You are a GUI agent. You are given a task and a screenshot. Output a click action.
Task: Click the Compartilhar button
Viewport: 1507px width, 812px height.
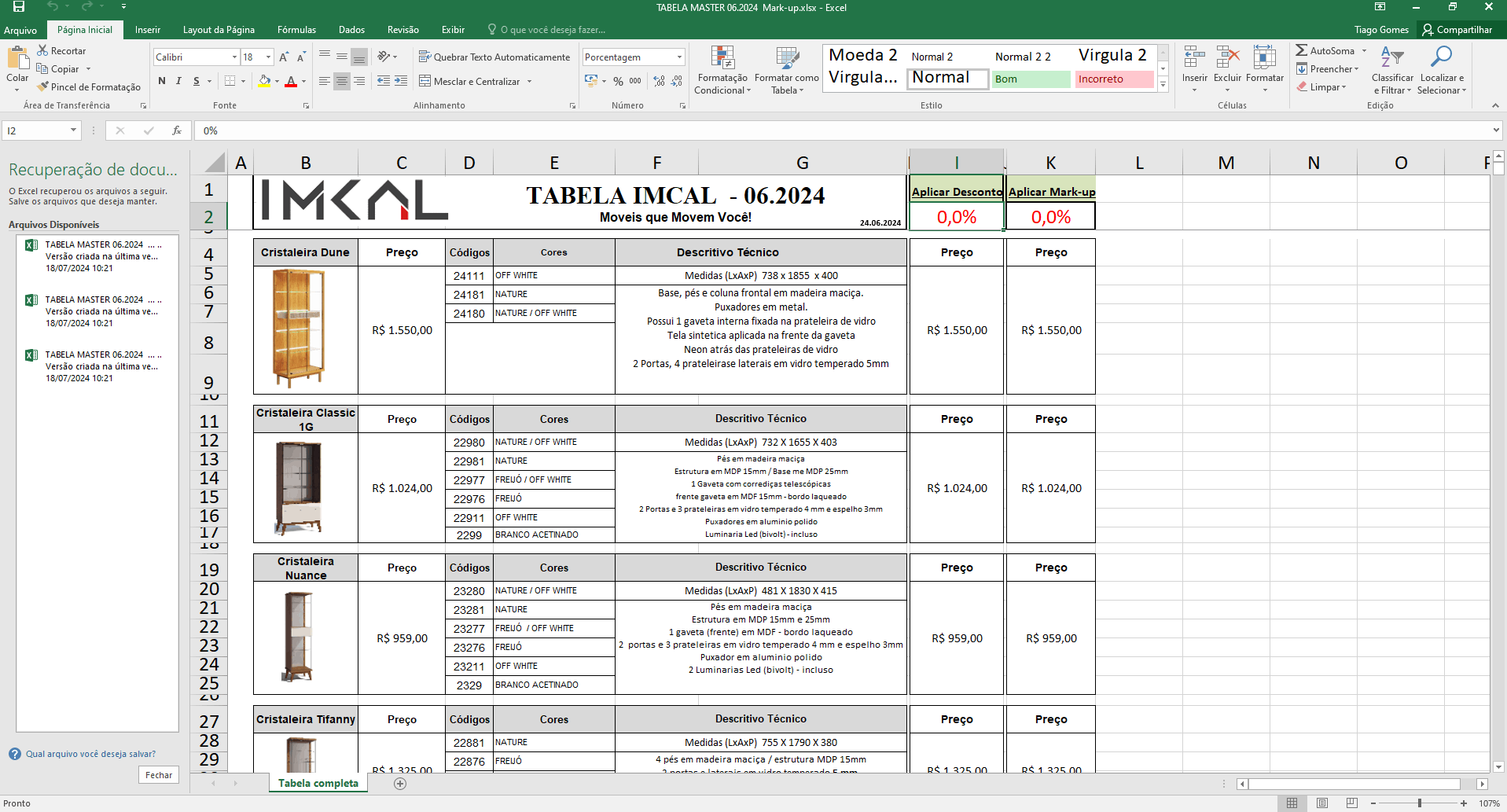click(x=1457, y=30)
